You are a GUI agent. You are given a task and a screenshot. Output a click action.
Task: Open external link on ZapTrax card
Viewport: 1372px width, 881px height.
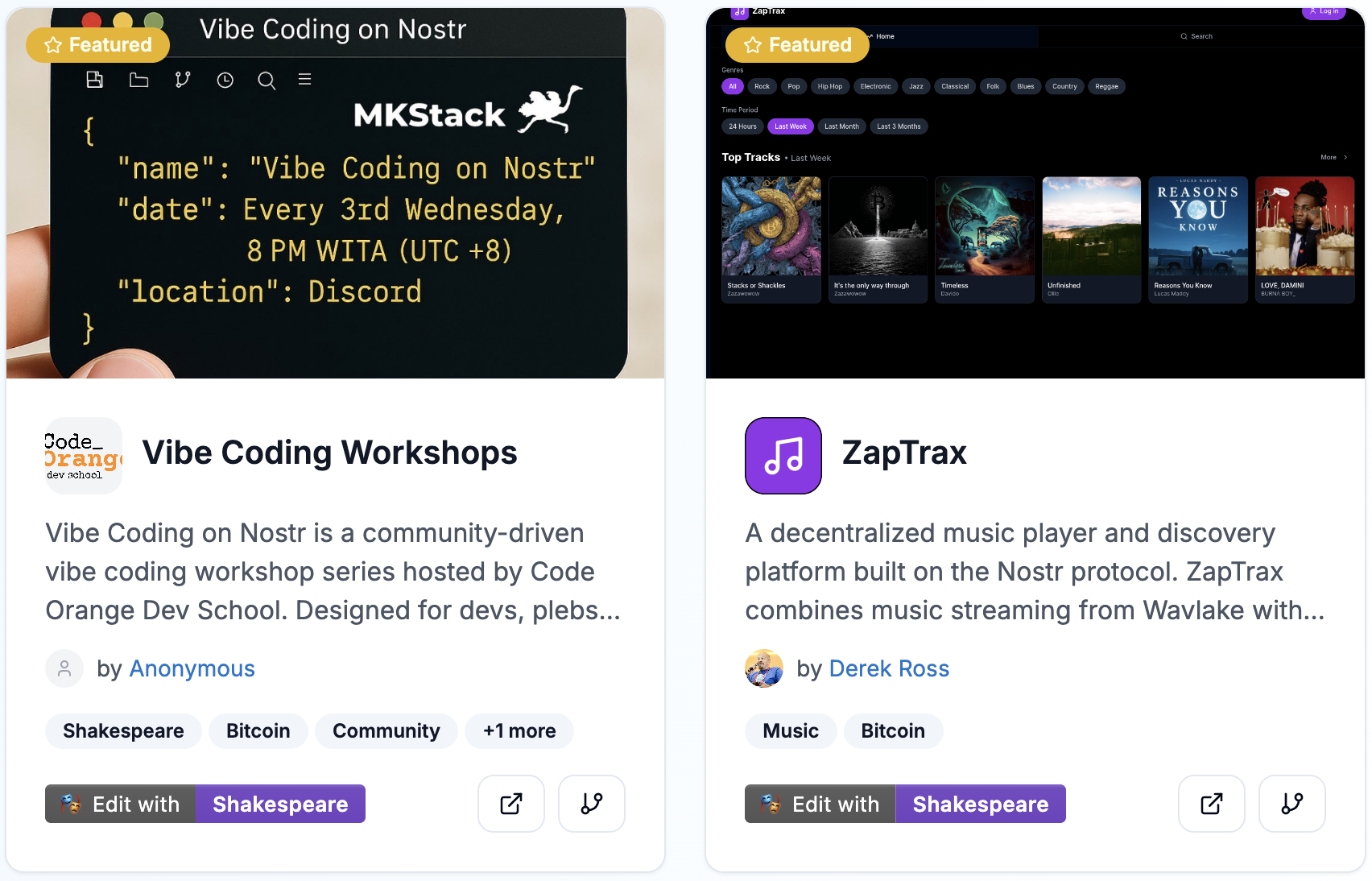tap(1212, 804)
